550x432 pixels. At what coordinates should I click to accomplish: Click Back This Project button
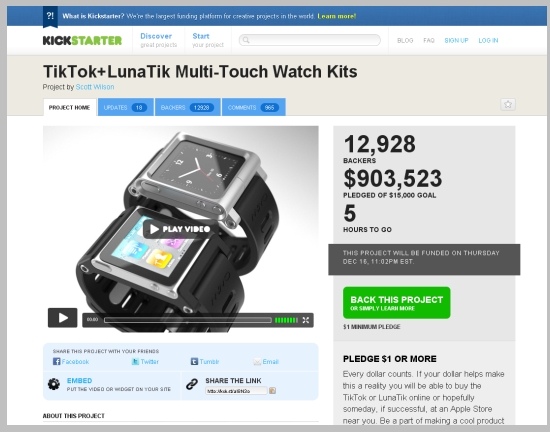[397, 303]
